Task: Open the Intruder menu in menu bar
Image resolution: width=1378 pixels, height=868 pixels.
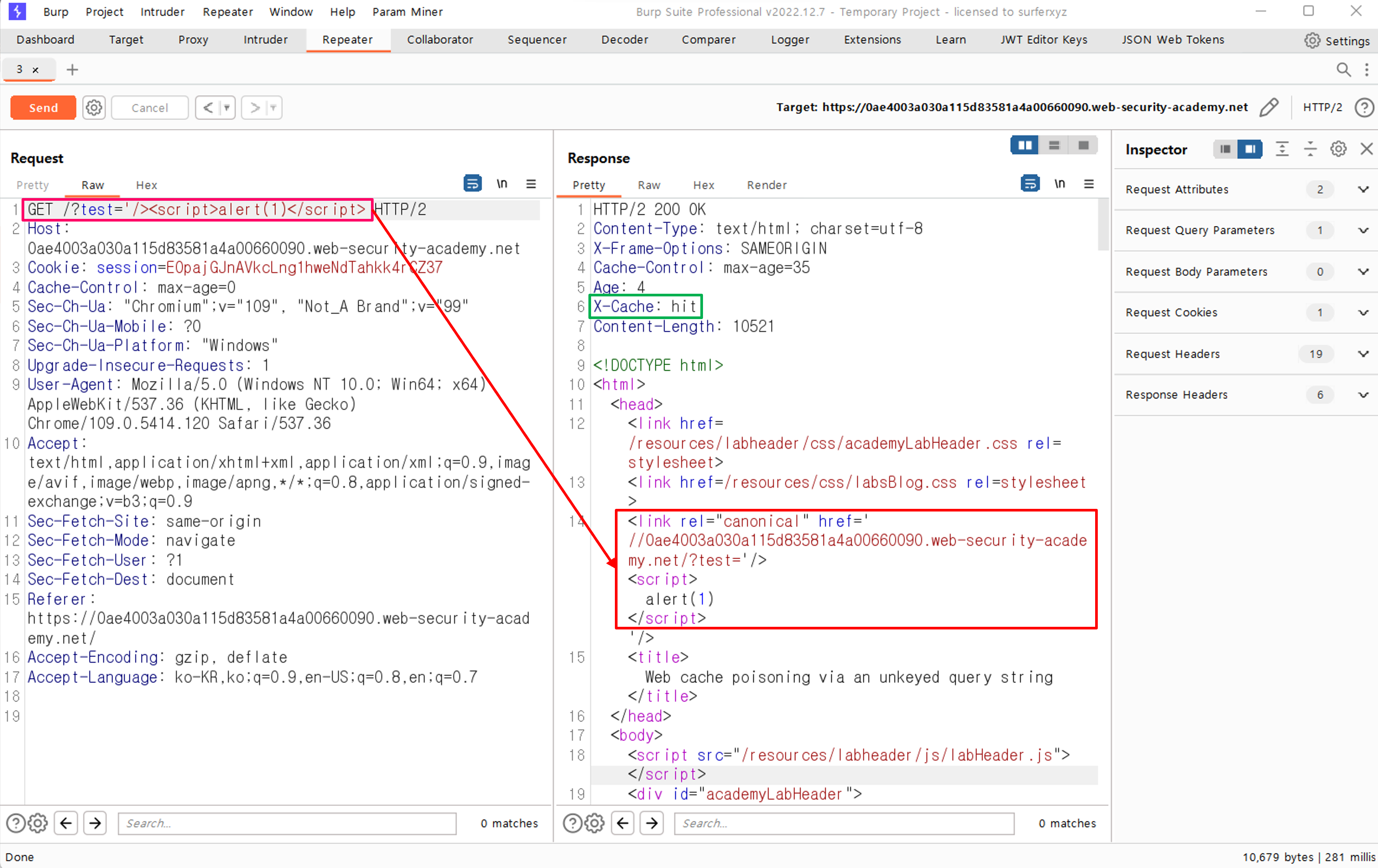Action: [x=163, y=11]
